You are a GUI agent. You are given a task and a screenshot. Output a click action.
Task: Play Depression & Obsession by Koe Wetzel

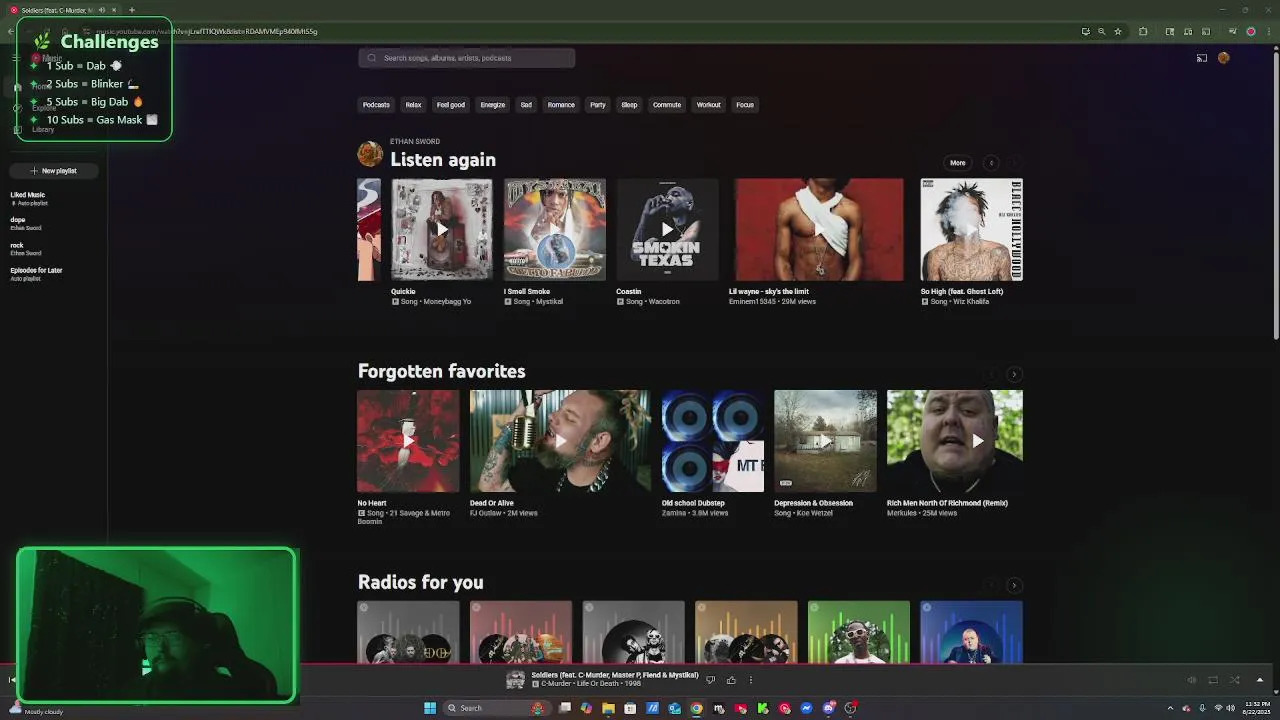pyautogui.click(x=825, y=441)
